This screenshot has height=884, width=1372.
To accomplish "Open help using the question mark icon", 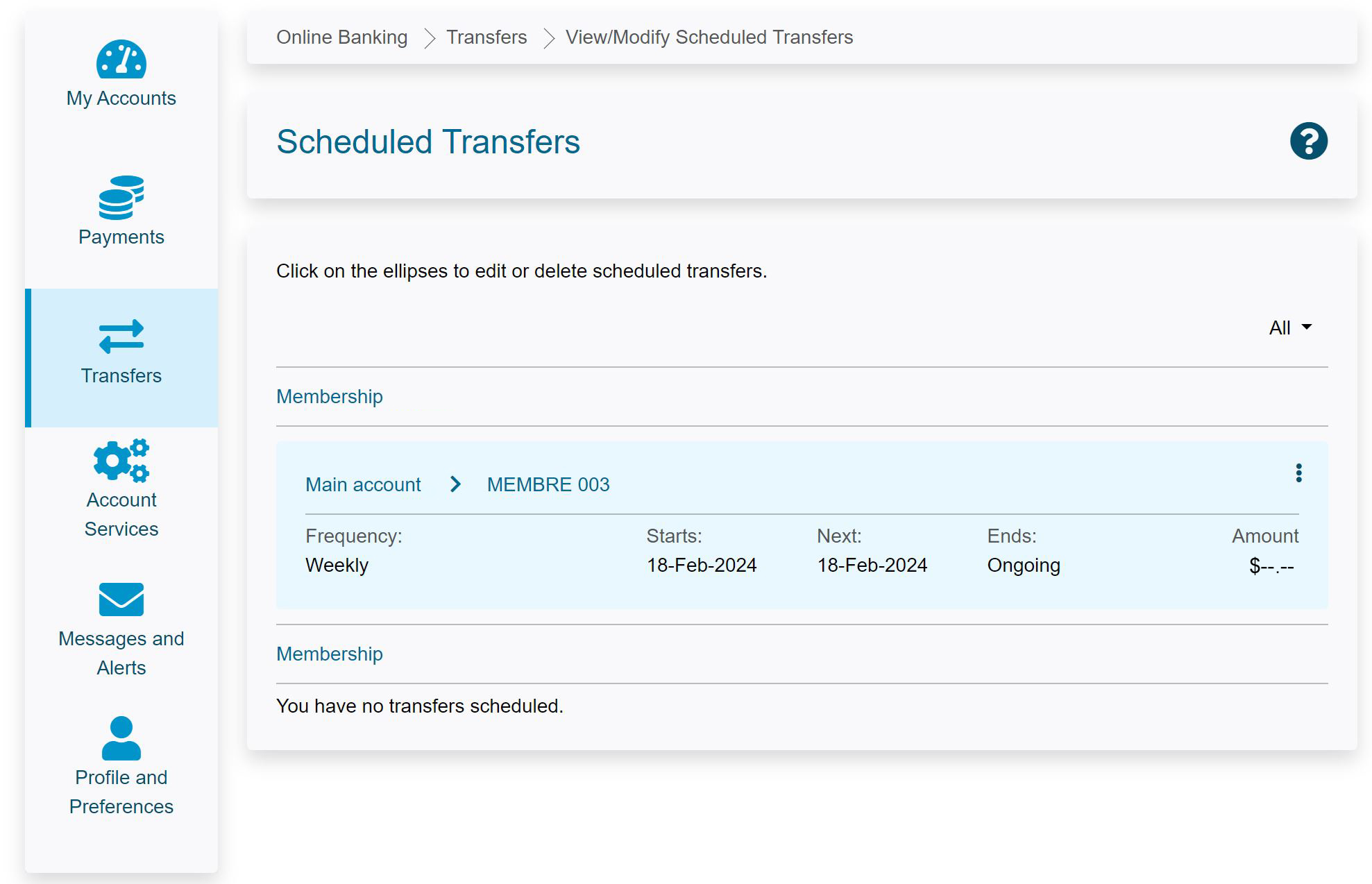I will coord(1308,140).
